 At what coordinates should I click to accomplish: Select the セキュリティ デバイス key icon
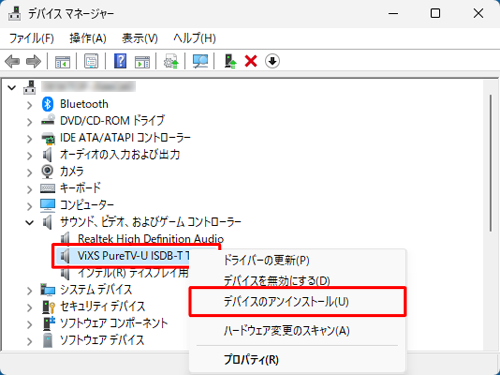click(48, 307)
